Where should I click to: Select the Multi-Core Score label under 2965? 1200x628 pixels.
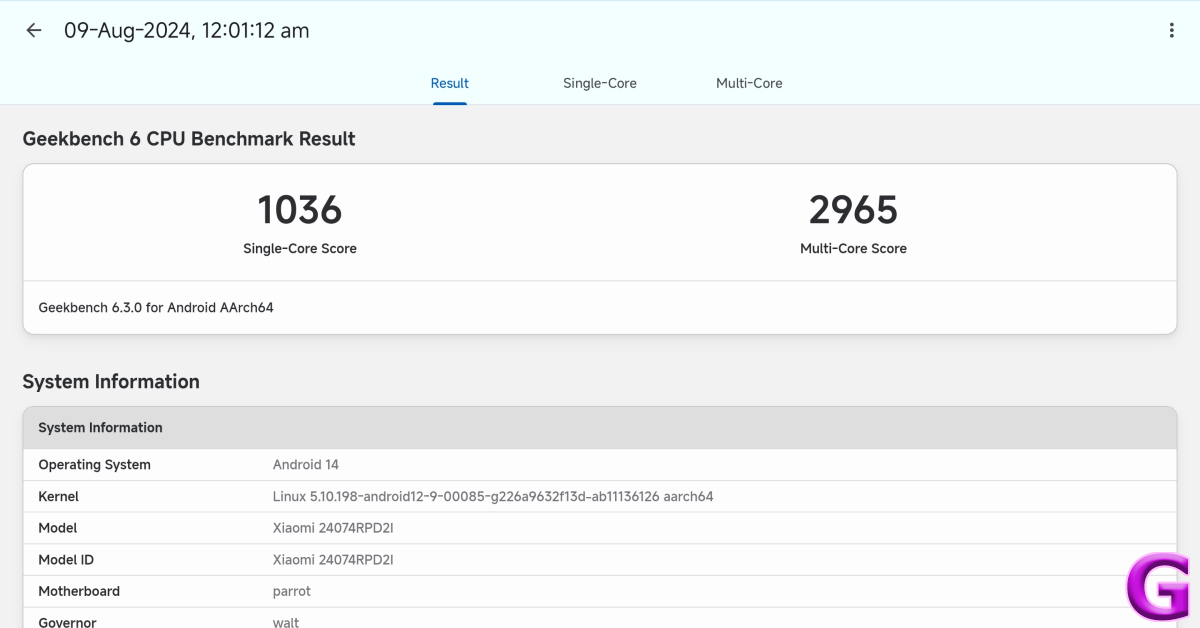click(x=853, y=248)
